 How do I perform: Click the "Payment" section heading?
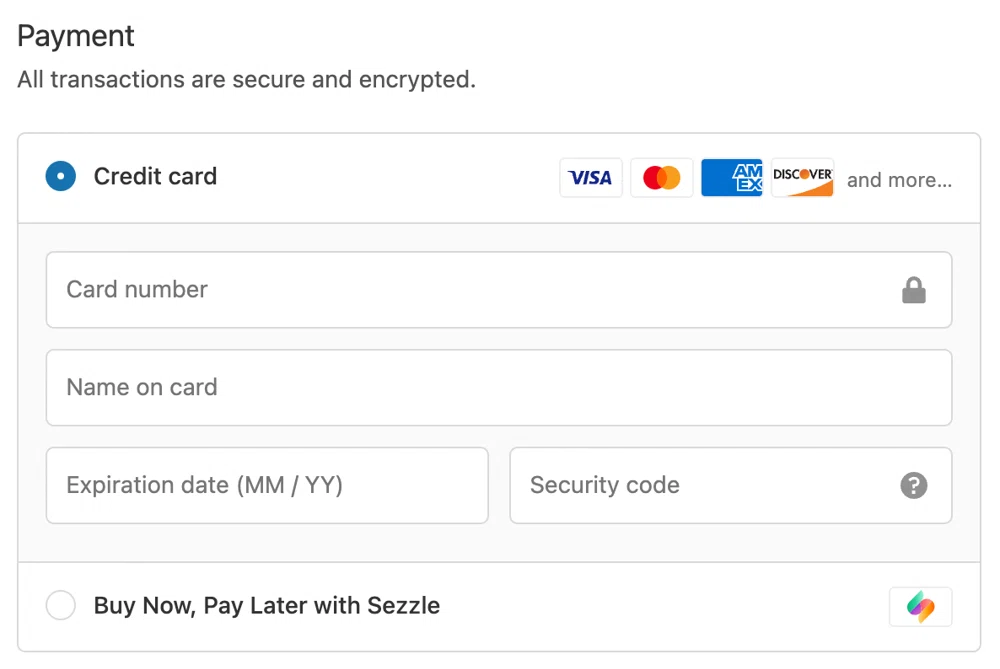point(76,36)
